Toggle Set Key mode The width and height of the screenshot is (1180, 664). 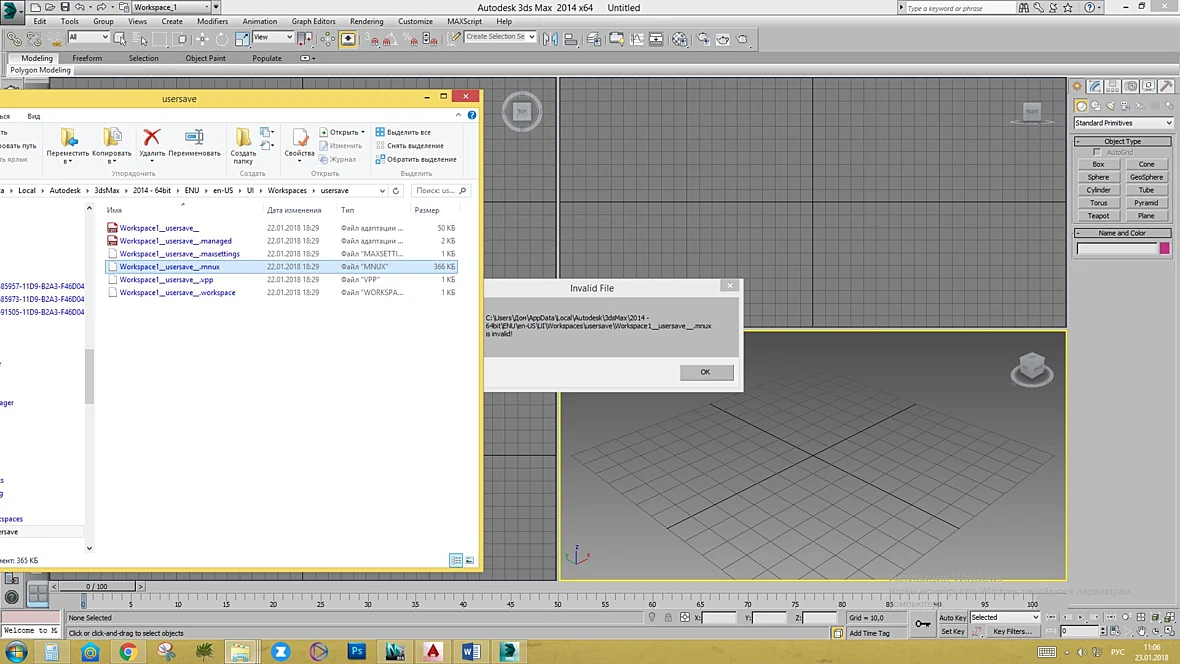[x=952, y=632]
